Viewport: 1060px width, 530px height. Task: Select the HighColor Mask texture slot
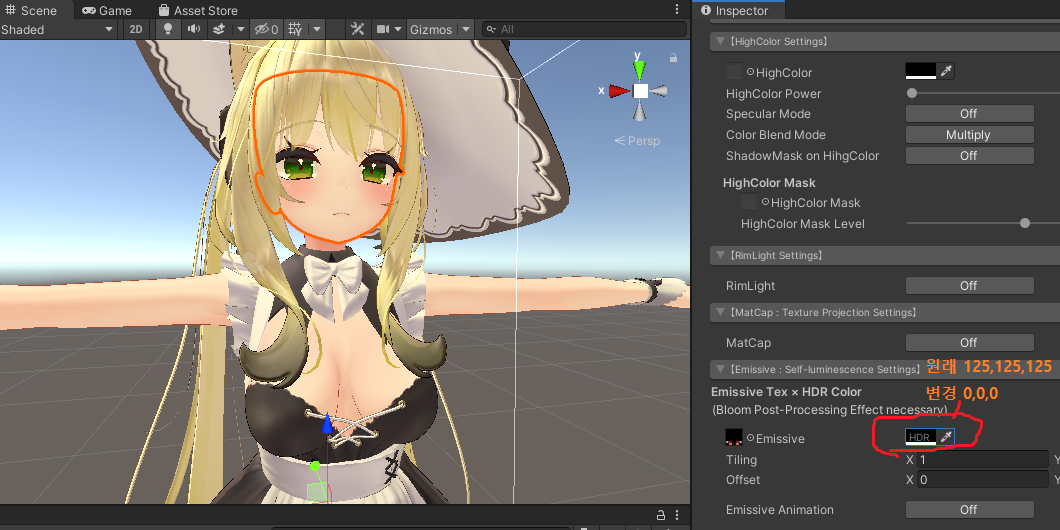point(748,201)
